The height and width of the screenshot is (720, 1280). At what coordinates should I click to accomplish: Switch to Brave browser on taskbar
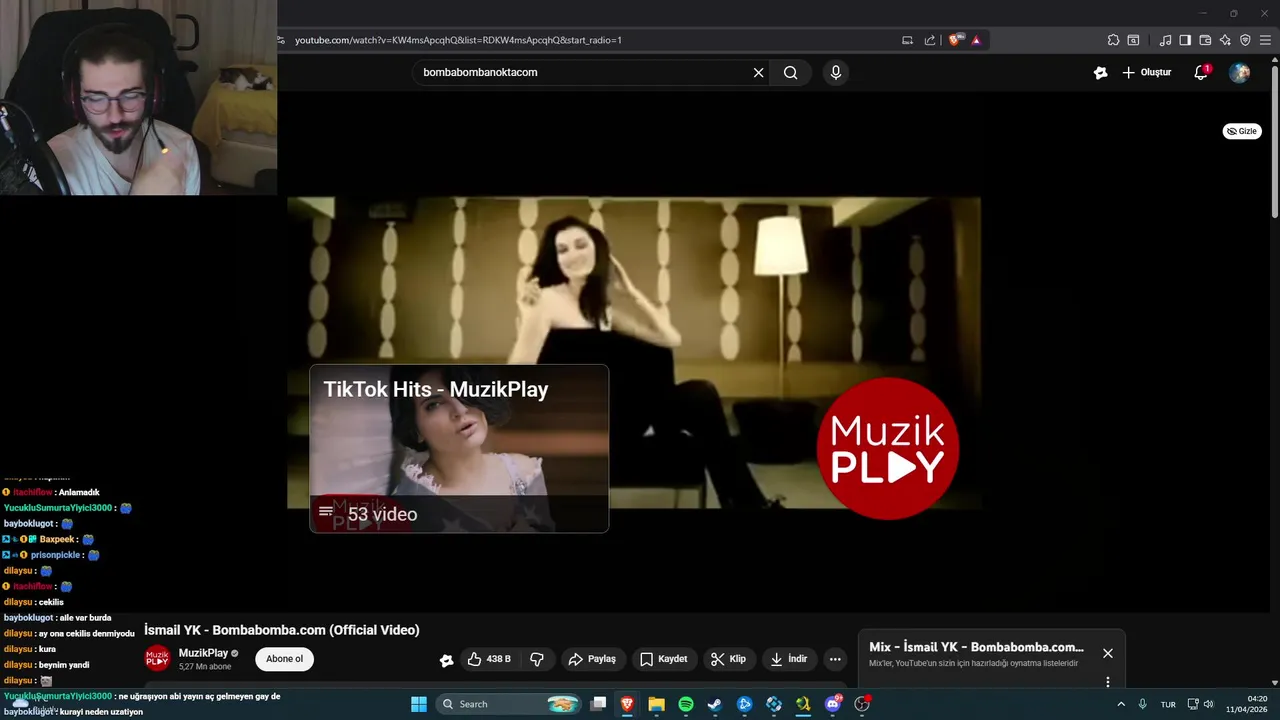[627, 704]
